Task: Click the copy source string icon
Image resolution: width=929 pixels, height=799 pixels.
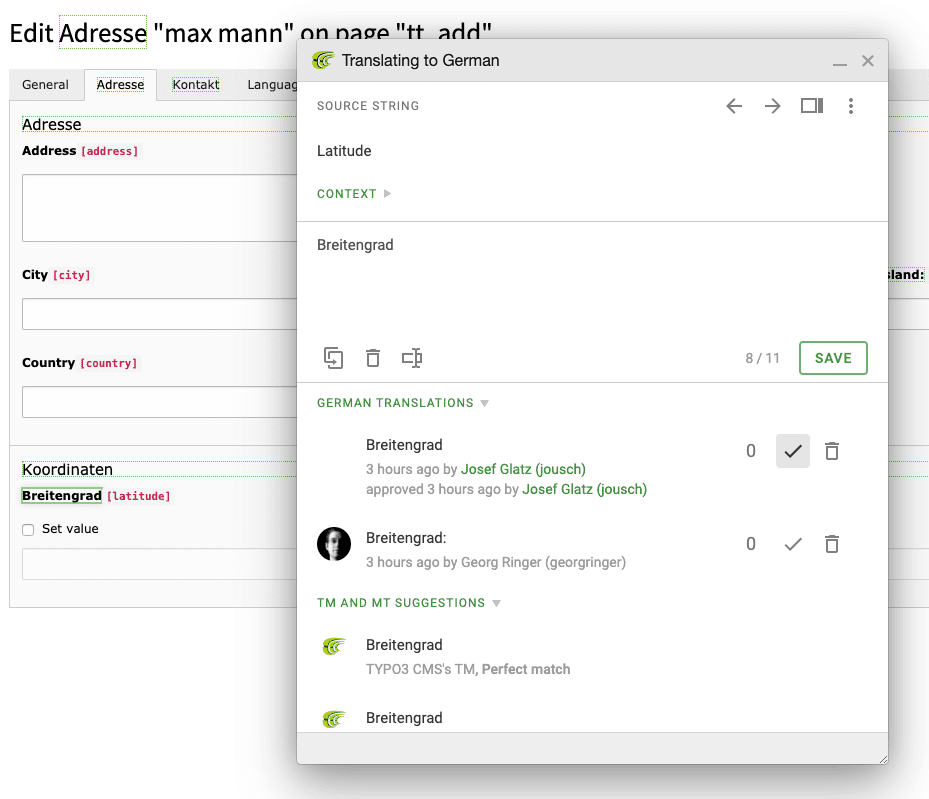Action: [334, 358]
